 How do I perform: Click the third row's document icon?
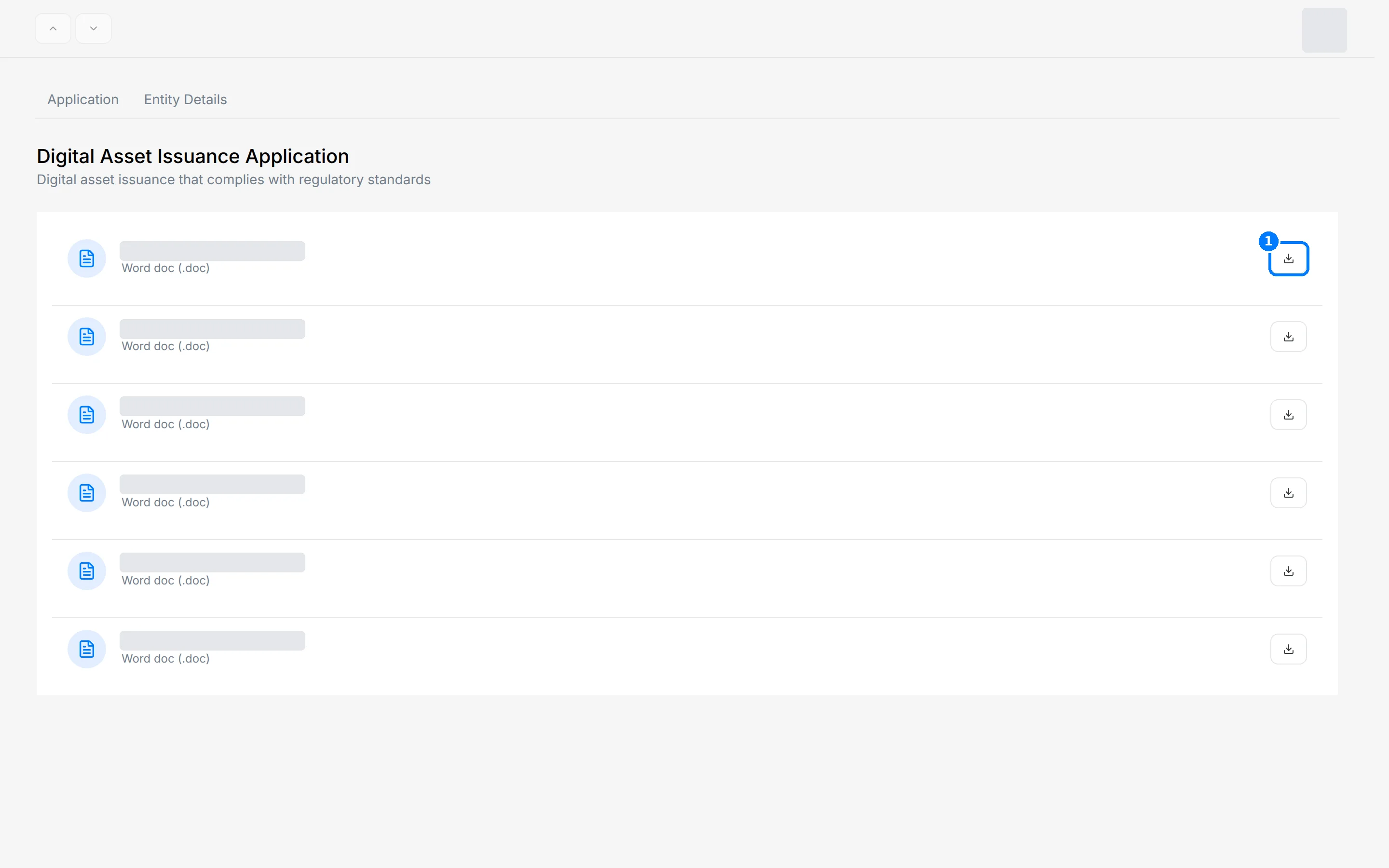87,415
